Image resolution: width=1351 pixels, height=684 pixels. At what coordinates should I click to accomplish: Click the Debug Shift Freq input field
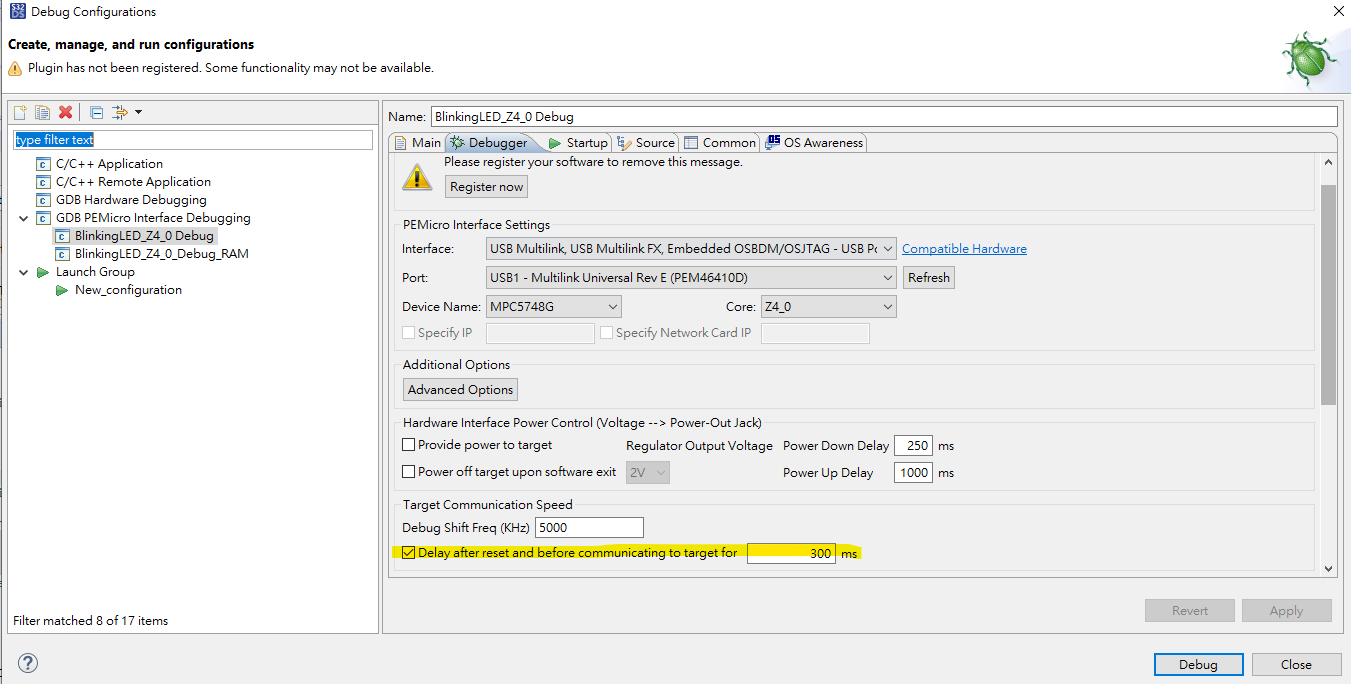590,527
